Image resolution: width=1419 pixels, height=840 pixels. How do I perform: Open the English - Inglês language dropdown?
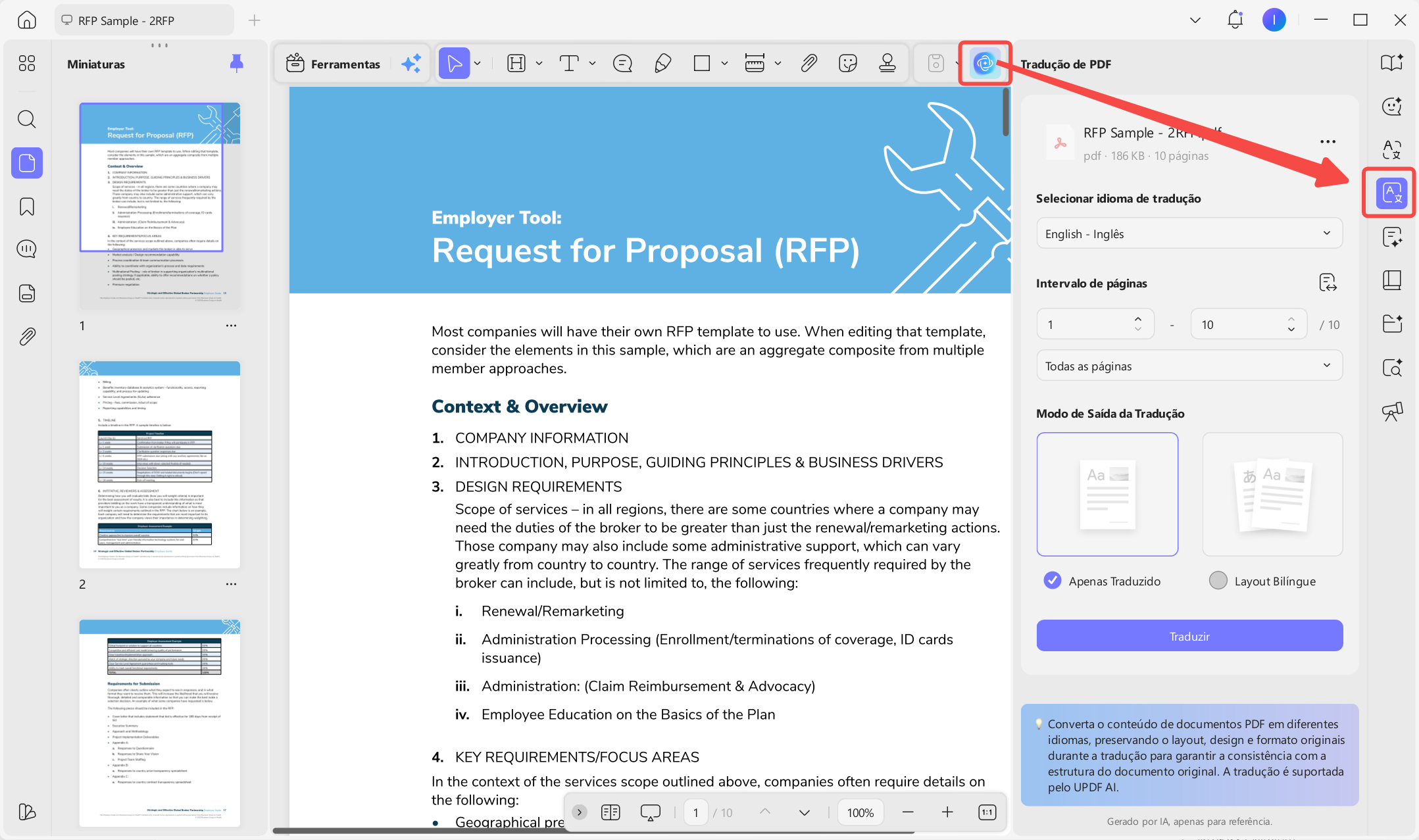coord(1189,234)
